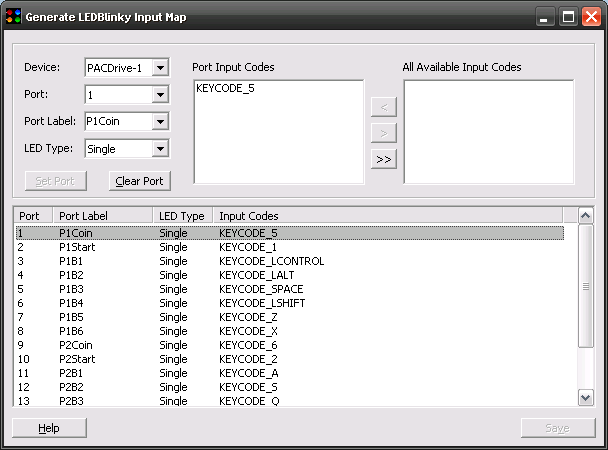
Task: Sort by the Port column header
Action: coord(33,216)
